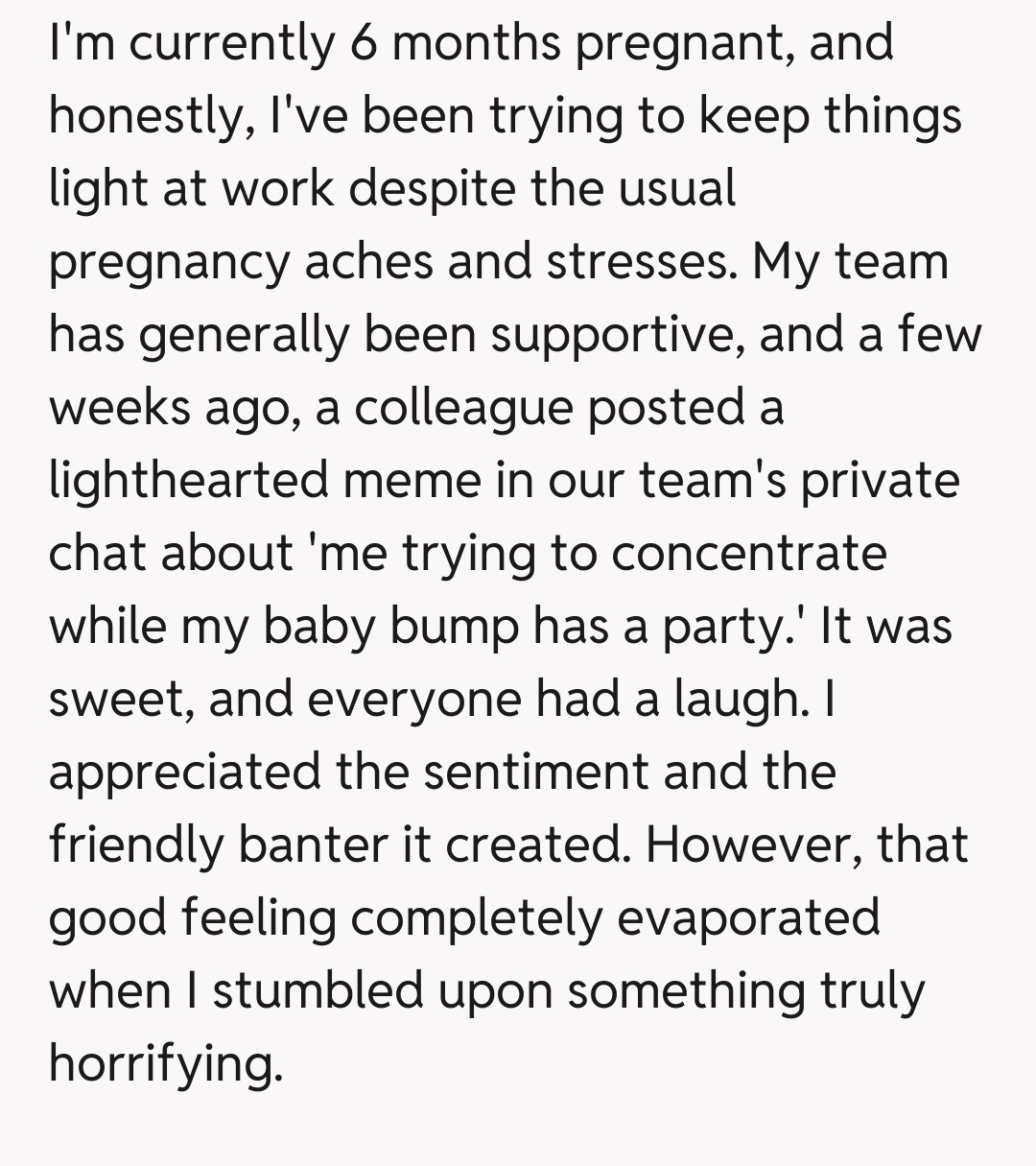Click the word 'stresses'

pos(637,263)
